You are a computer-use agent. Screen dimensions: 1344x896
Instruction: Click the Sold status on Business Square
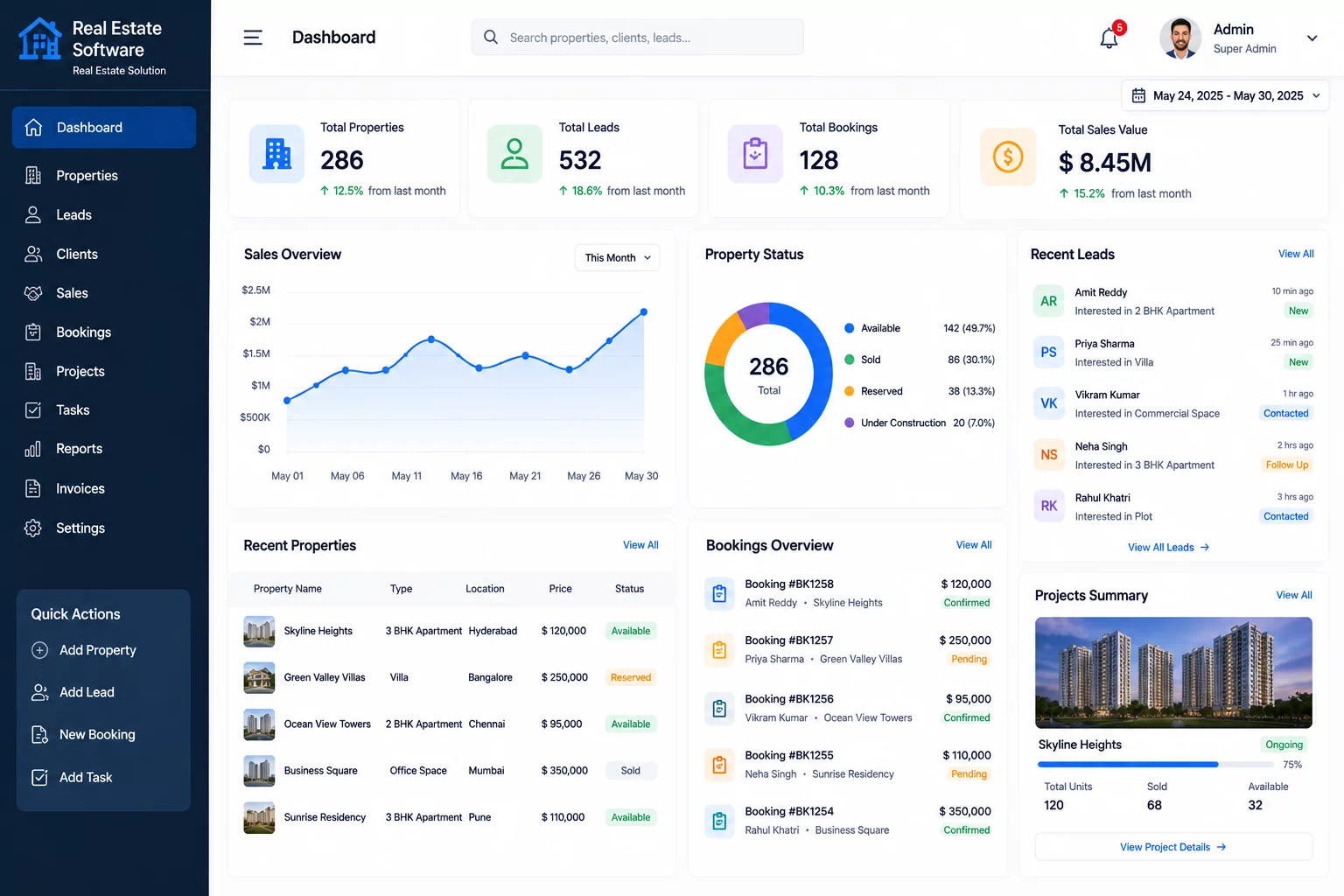click(631, 771)
